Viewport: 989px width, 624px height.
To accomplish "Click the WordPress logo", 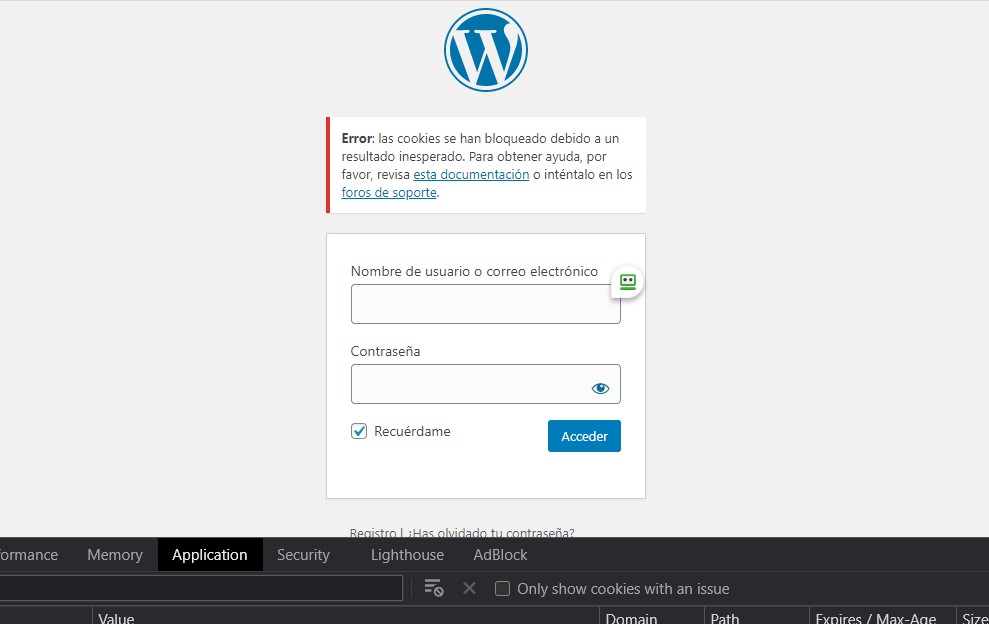I will click(486, 50).
